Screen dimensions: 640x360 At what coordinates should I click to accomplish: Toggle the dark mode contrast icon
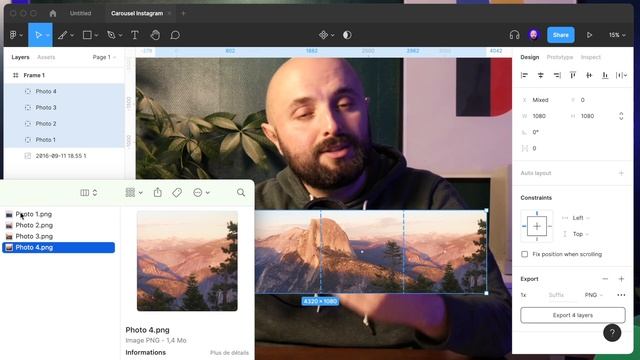[x=347, y=35]
